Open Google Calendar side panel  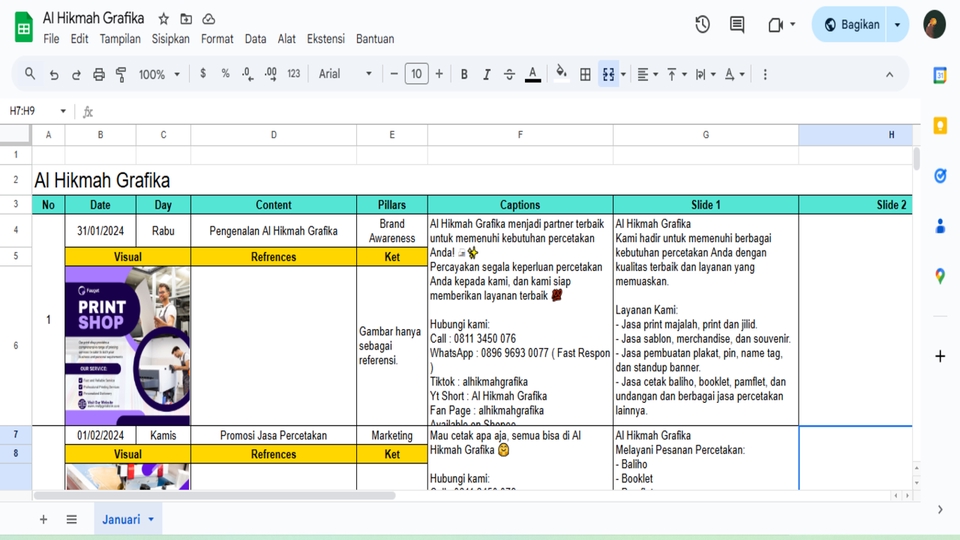[x=940, y=75]
